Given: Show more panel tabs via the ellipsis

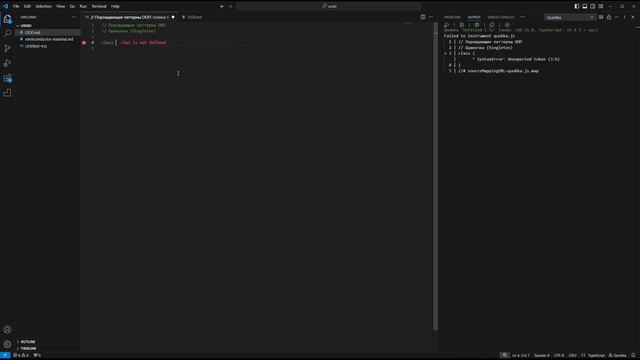Looking at the screenshot, I should [x=522, y=17].
